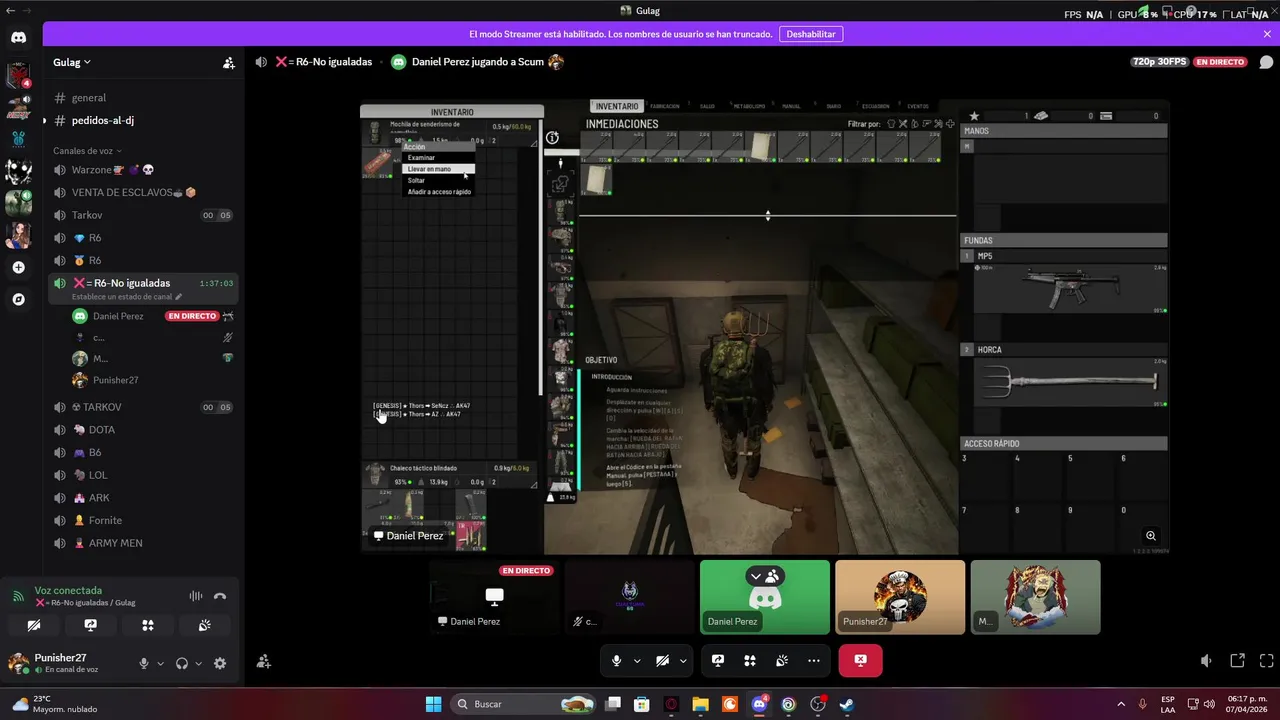
Task: Select Daniel Perez stream tile thumbnail
Action: 494,597
